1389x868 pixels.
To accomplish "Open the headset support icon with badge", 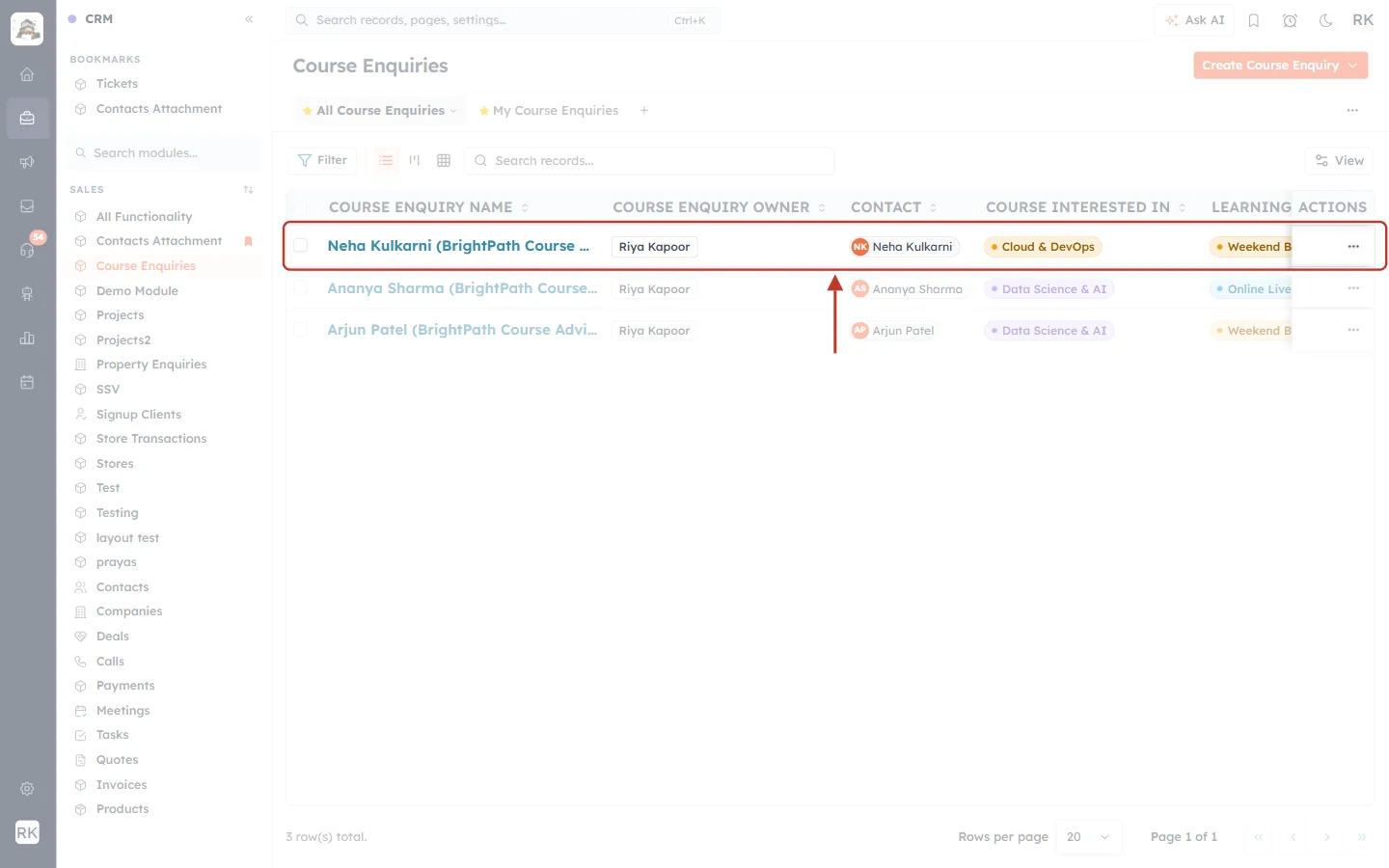I will pos(27,250).
